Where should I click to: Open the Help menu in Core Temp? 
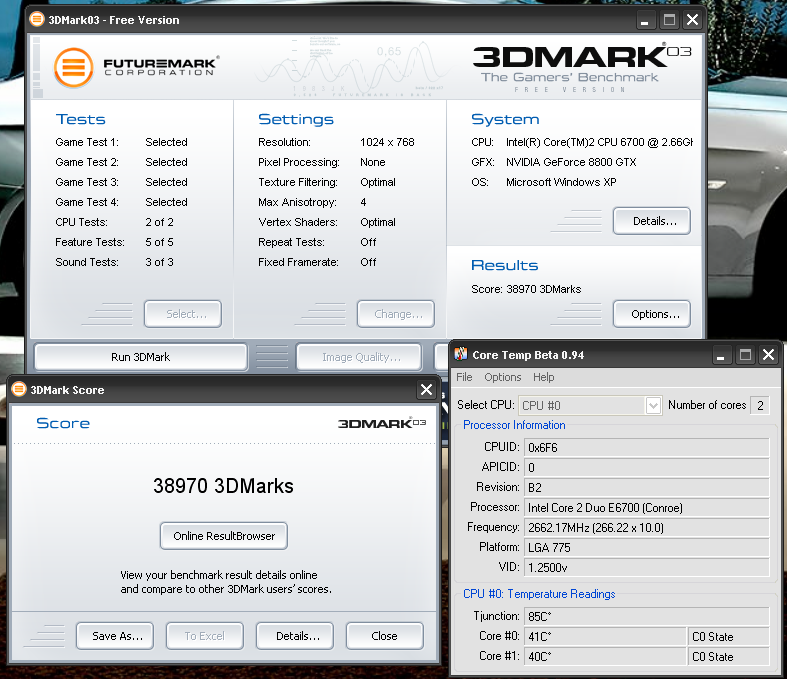544,377
